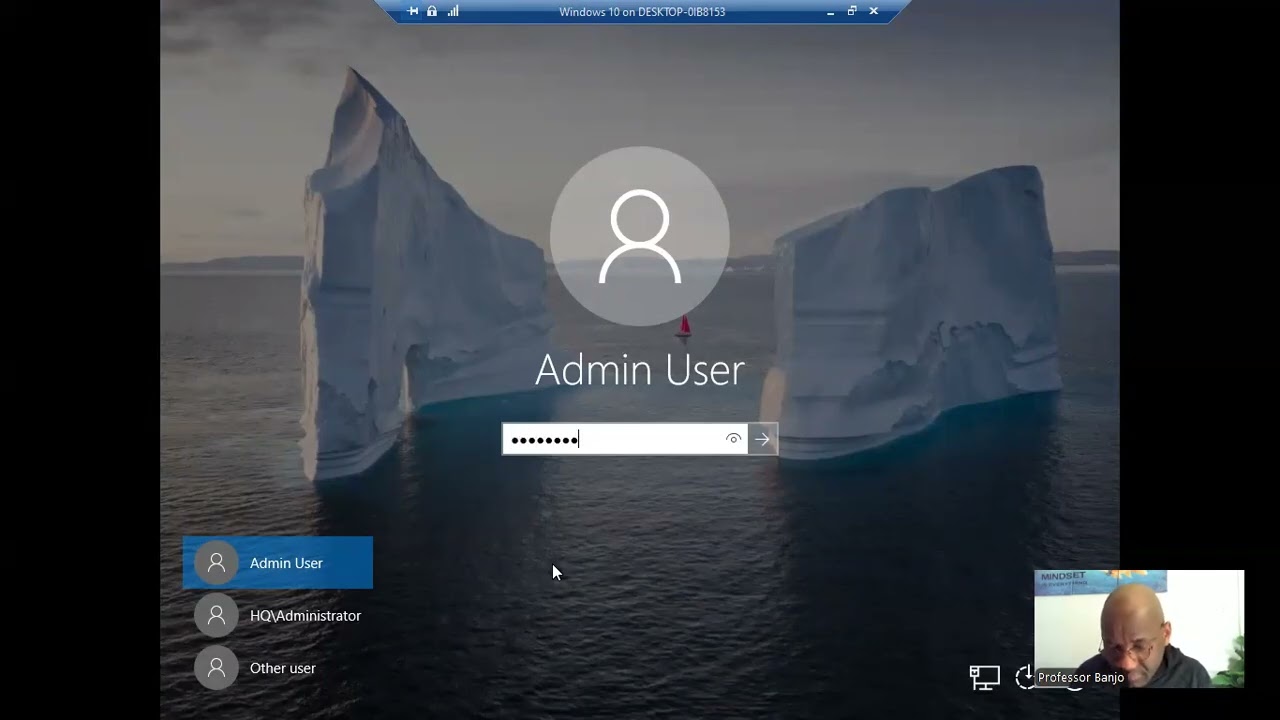This screenshot has width=1280, height=720.
Task: Click the Professor Banjo webcam thumbnail
Action: click(1139, 629)
